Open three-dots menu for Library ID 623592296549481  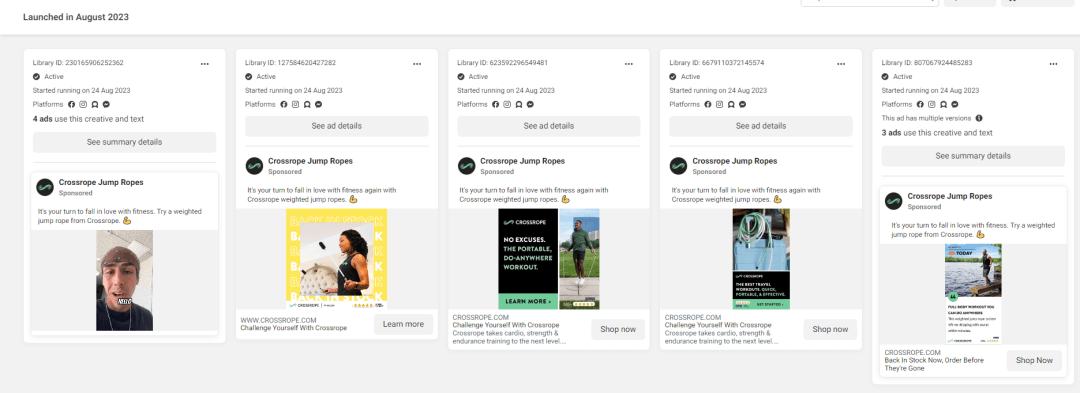pyautogui.click(x=629, y=64)
